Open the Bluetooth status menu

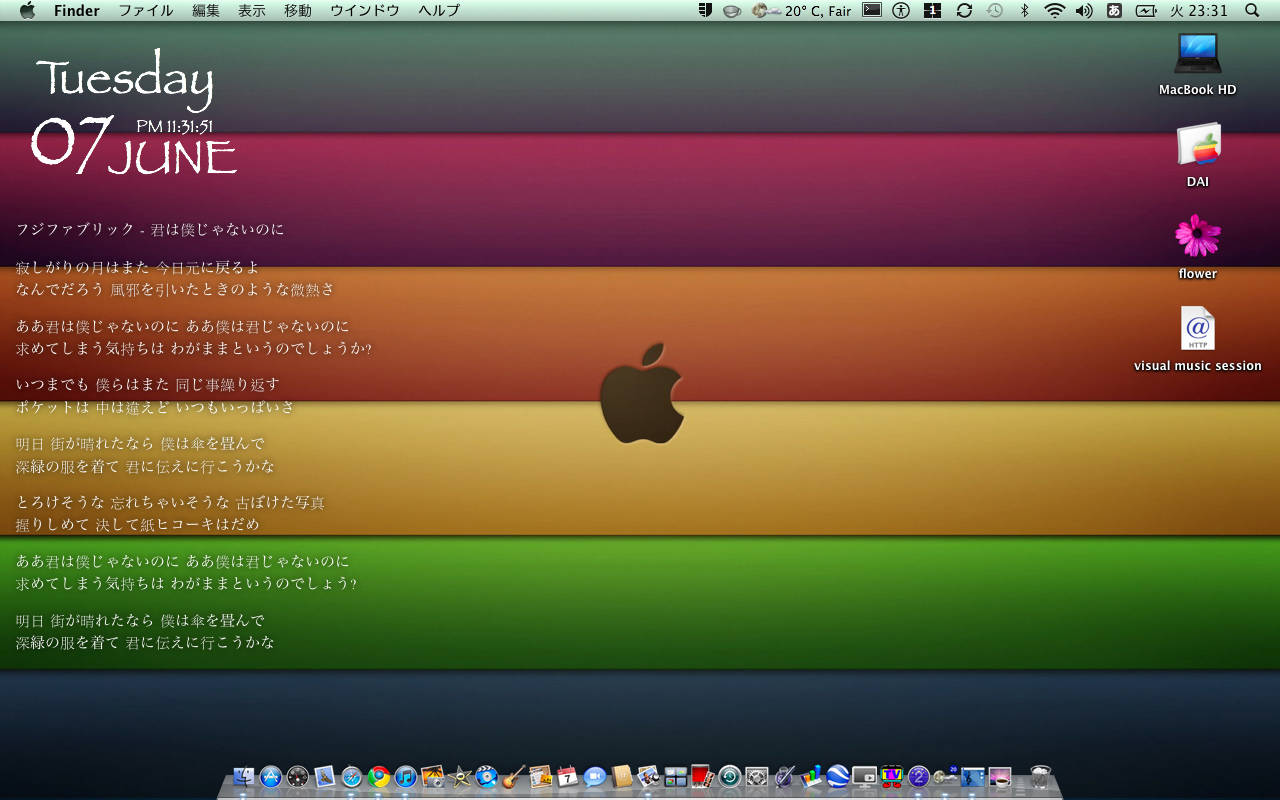pyautogui.click(x=1024, y=11)
